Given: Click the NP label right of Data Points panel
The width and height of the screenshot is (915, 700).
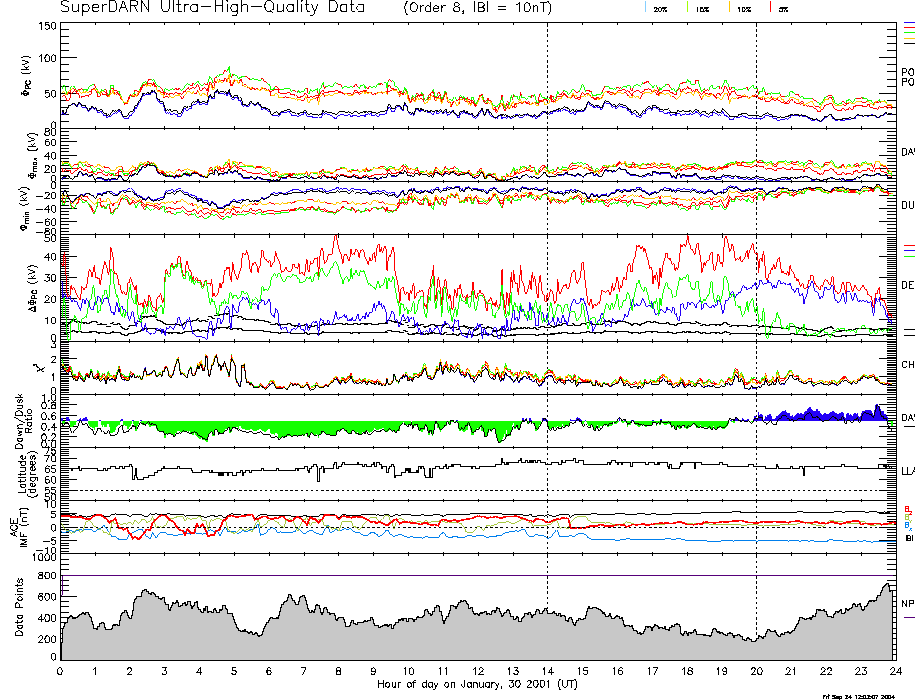Looking at the screenshot, I should point(907,604).
